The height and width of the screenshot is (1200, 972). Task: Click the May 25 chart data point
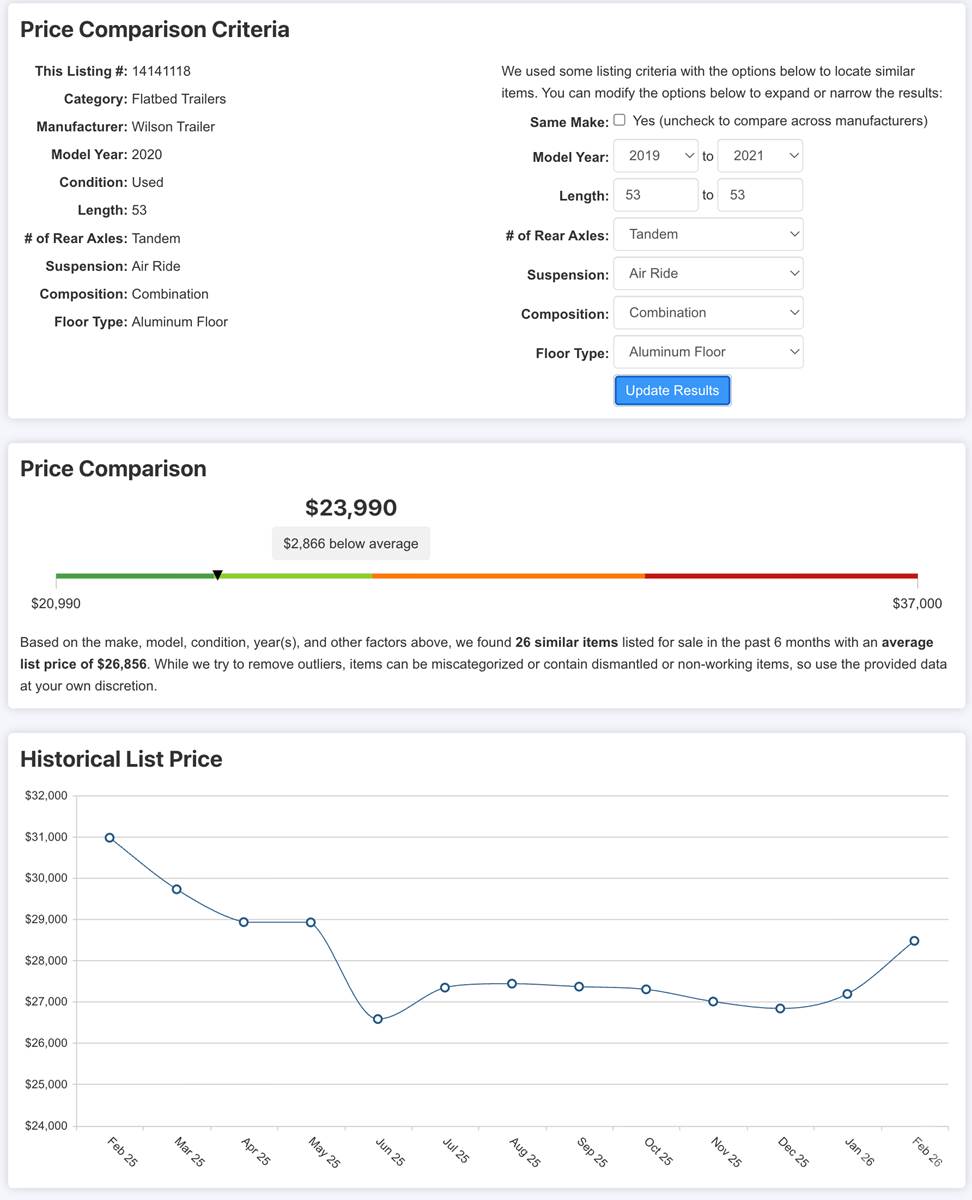click(311, 922)
